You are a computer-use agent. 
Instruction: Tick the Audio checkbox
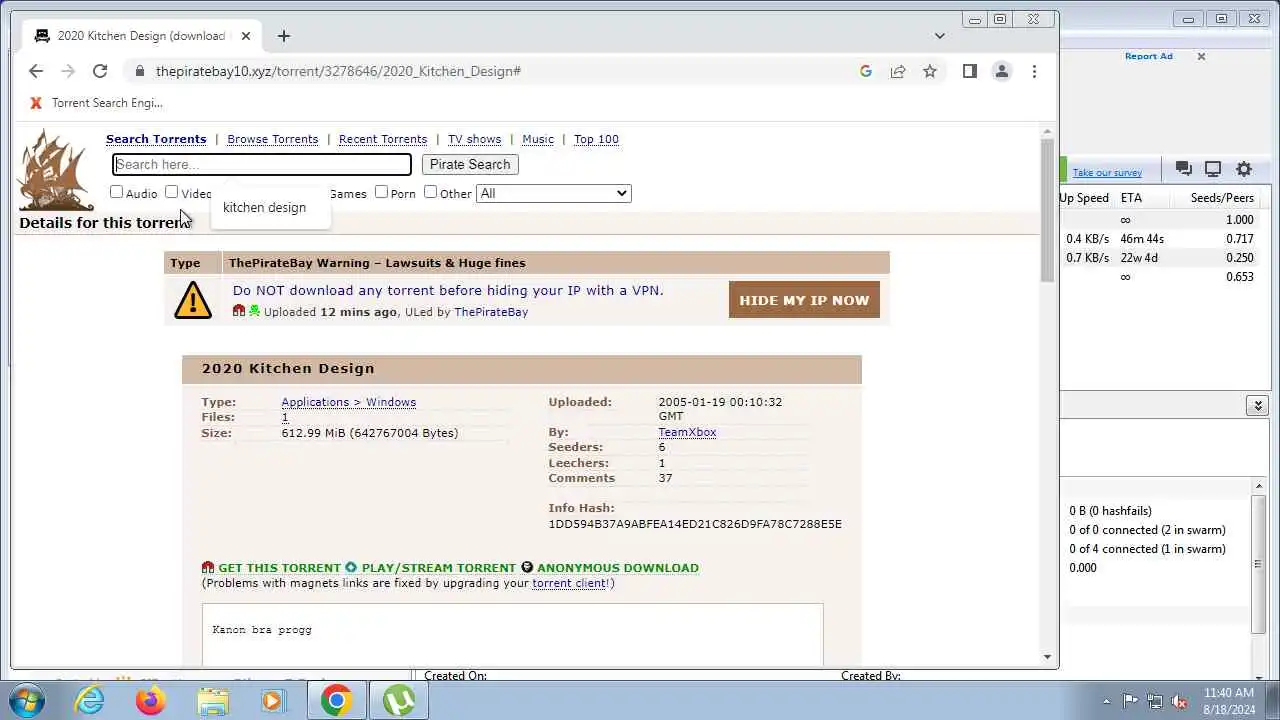[x=116, y=192]
